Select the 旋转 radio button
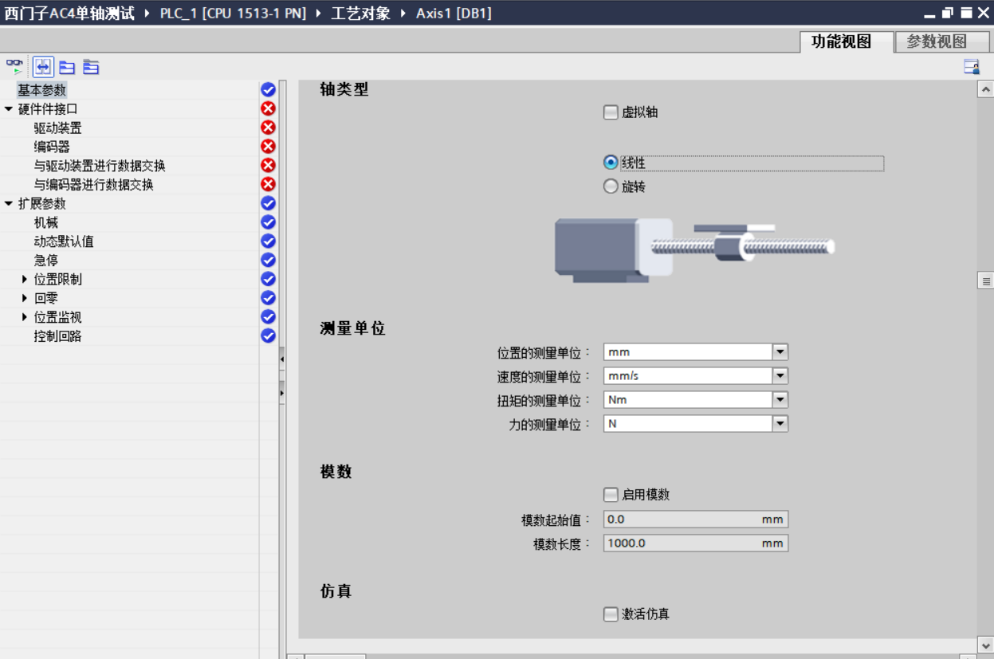This screenshot has height=659, width=994. point(611,186)
